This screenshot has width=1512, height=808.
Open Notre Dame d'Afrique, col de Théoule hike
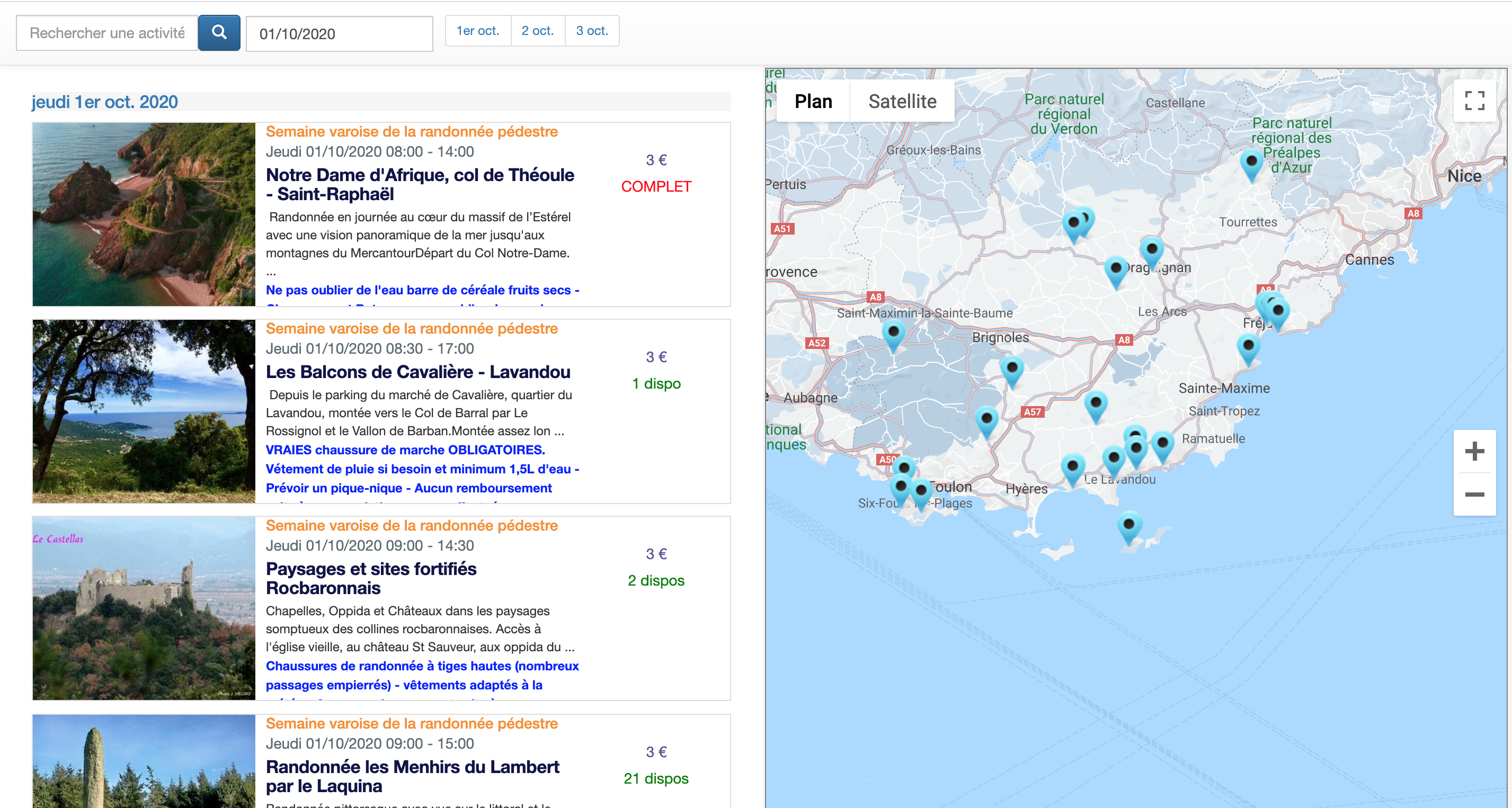(x=420, y=184)
